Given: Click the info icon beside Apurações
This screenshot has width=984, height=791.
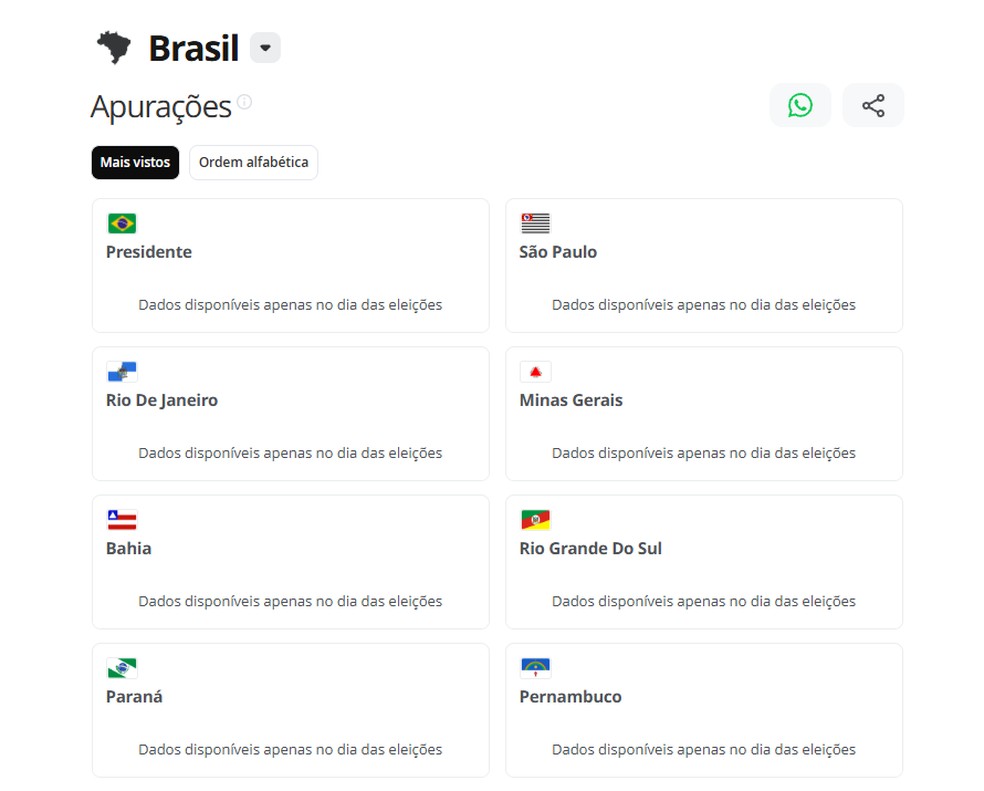Looking at the screenshot, I should pyautogui.click(x=245, y=102).
